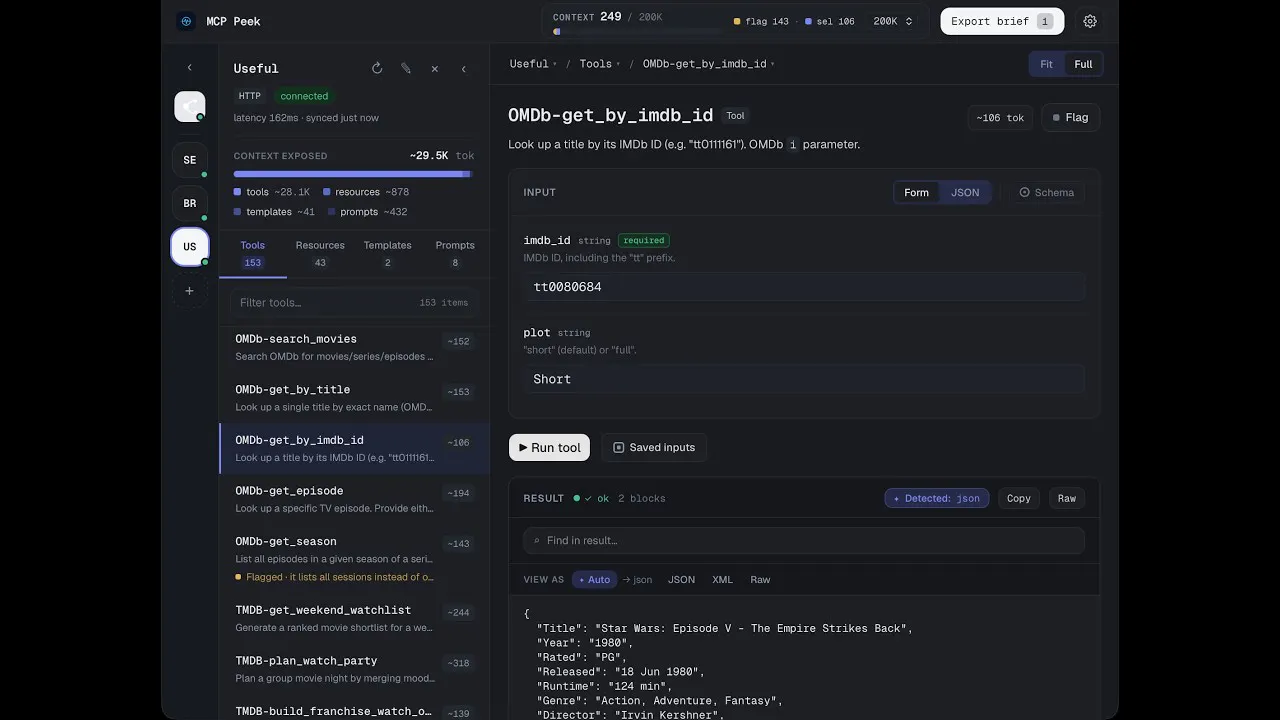Switch to the BR server

pos(190,203)
